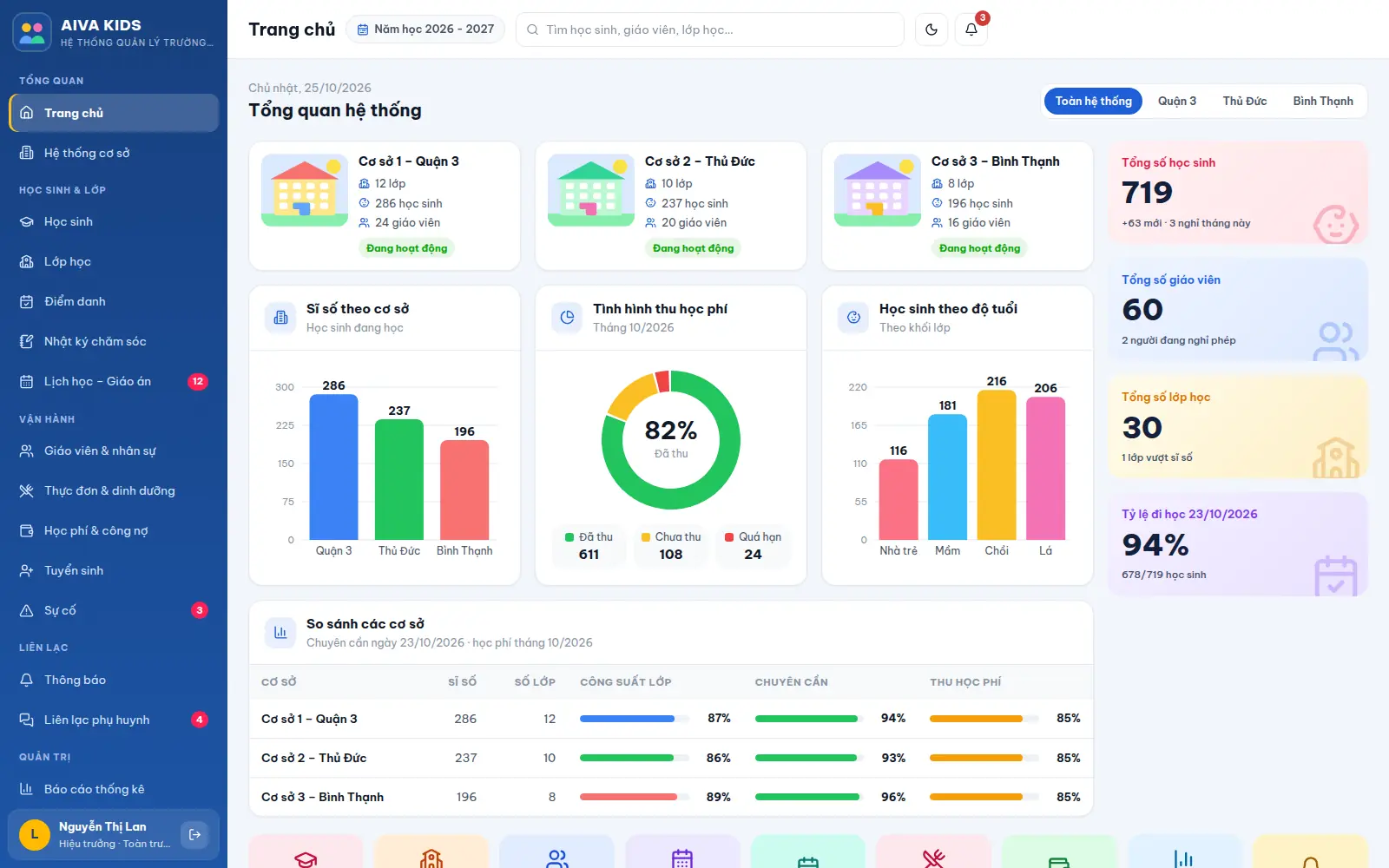Click the Nhật ký chăm sóc icon
Image resolution: width=1389 pixels, height=868 pixels.
tap(27, 341)
